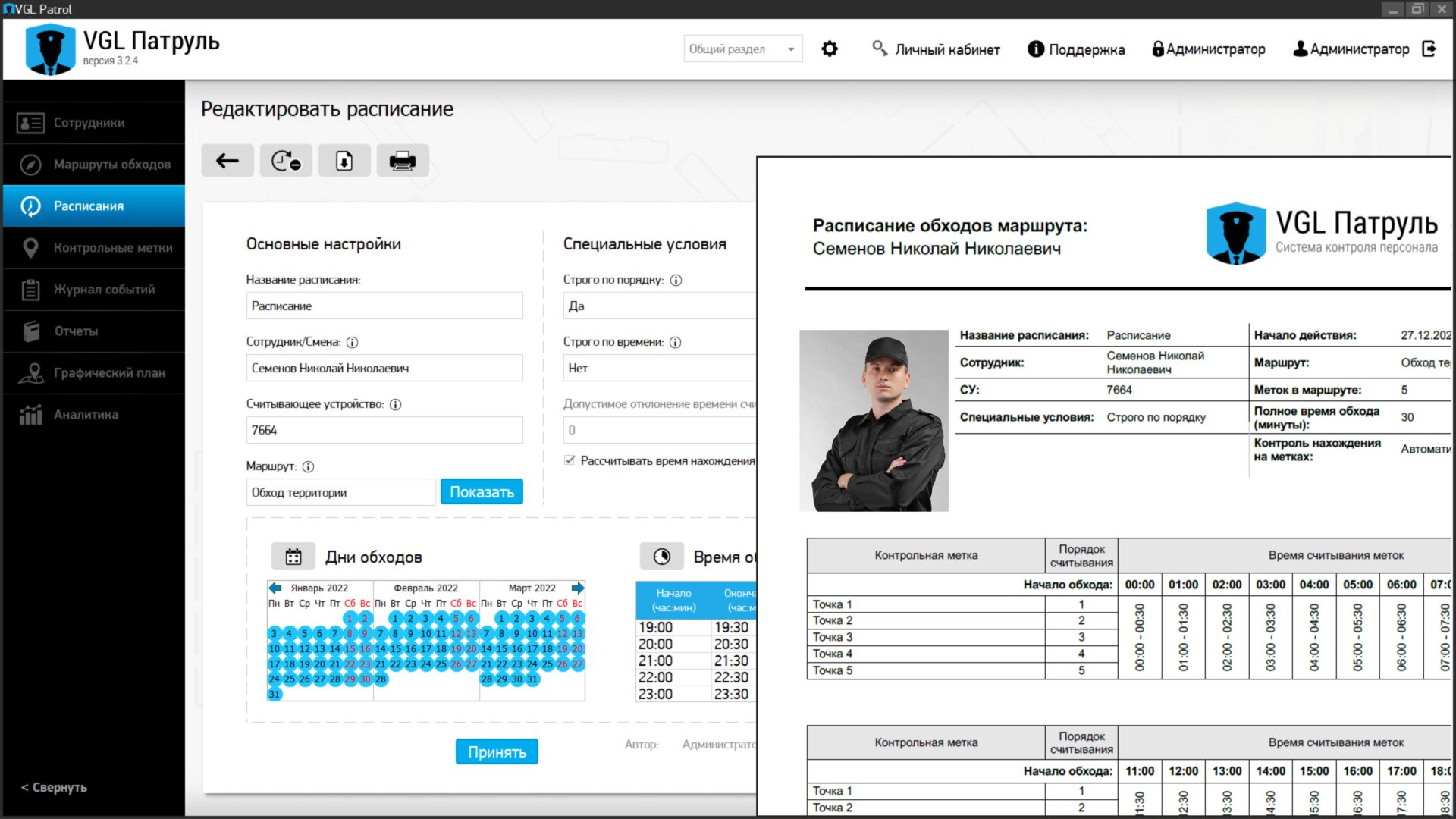The width and height of the screenshot is (1456, 819).
Task: Click the 21:00 start time cell
Action: [x=673, y=661]
